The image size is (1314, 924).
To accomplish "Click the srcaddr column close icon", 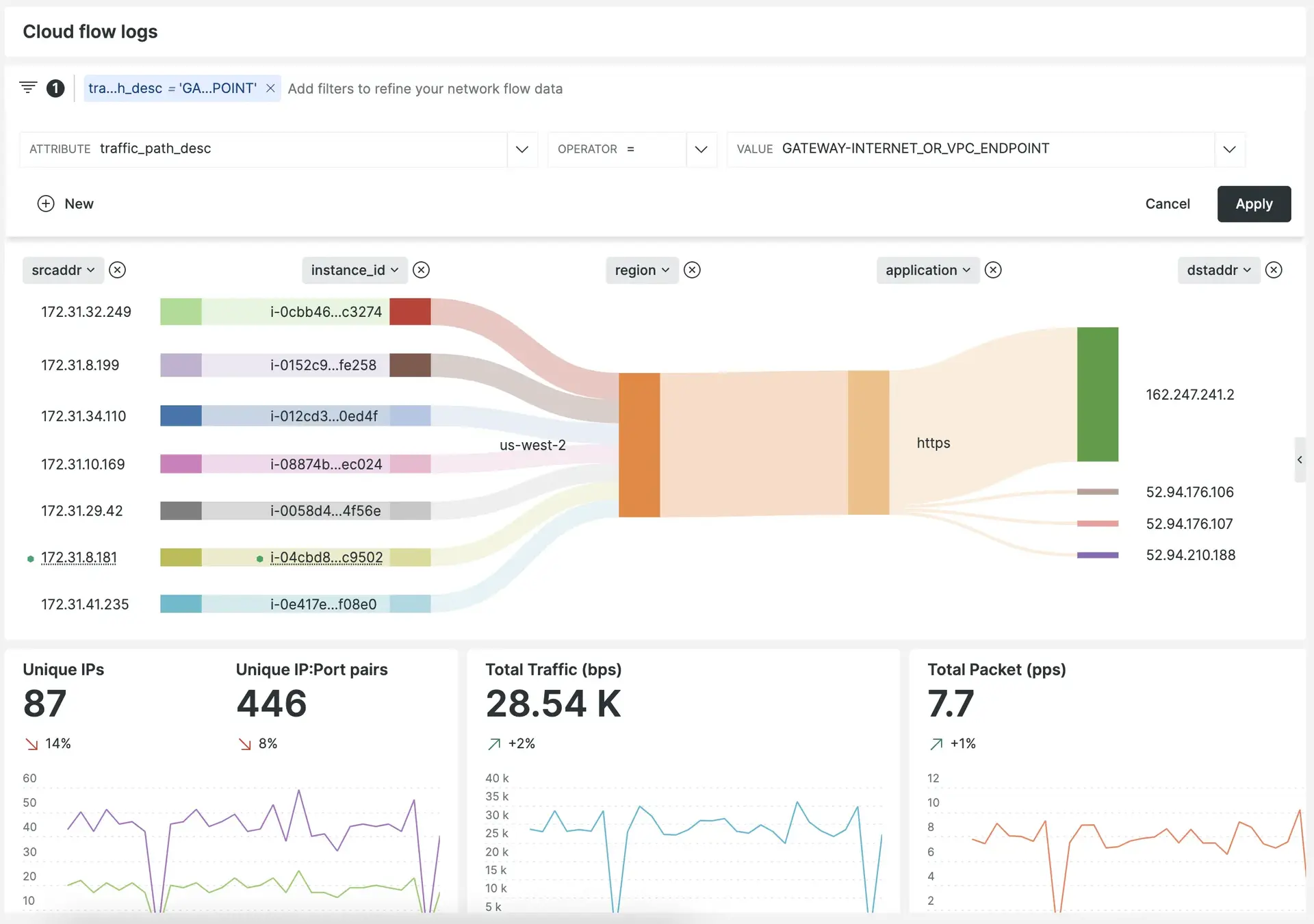I will tap(119, 268).
